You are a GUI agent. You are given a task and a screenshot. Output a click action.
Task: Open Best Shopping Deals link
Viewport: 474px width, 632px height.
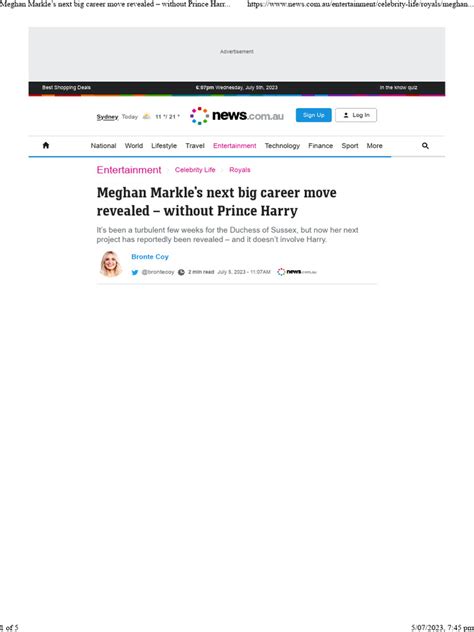tap(67, 87)
